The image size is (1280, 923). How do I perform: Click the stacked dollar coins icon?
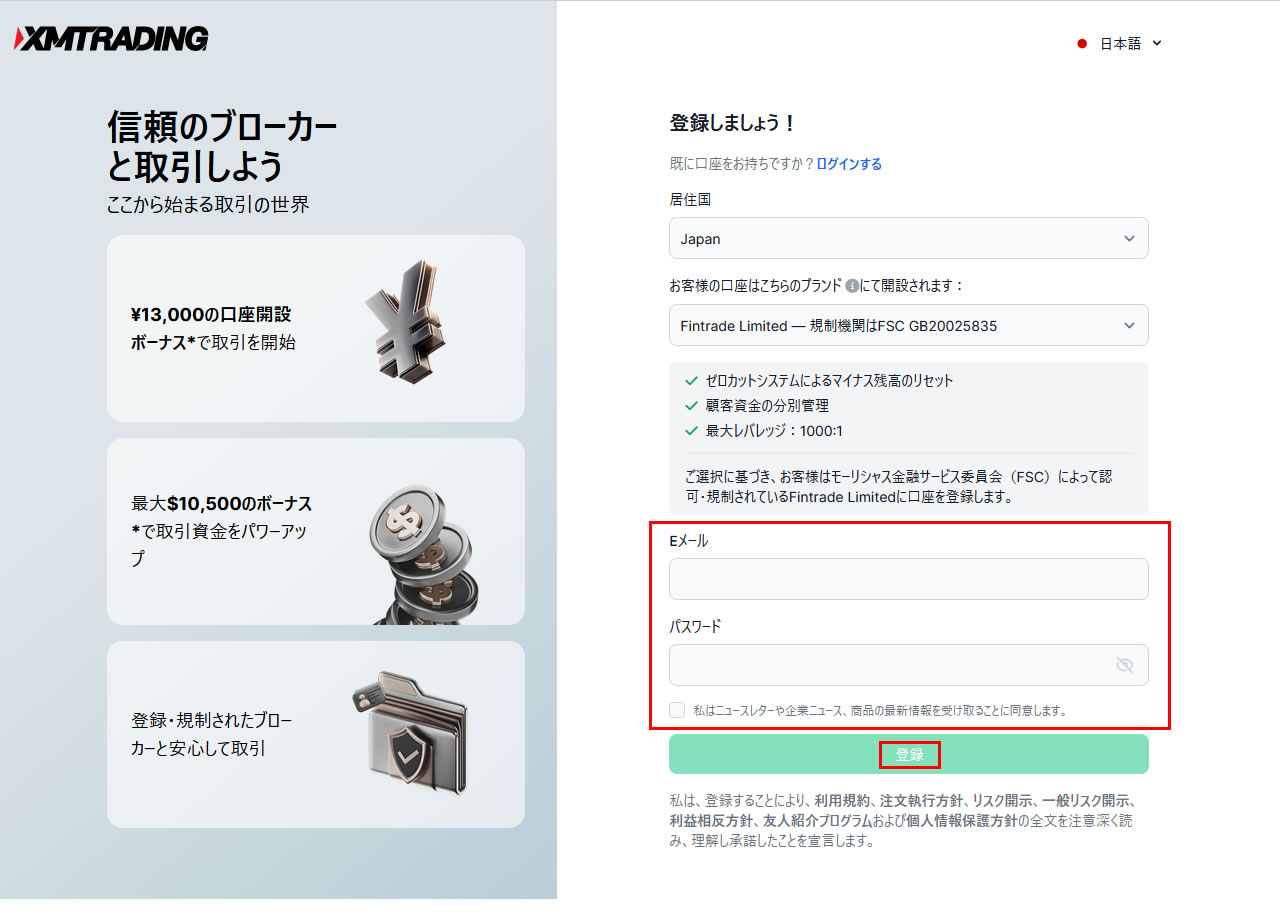(420, 553)
